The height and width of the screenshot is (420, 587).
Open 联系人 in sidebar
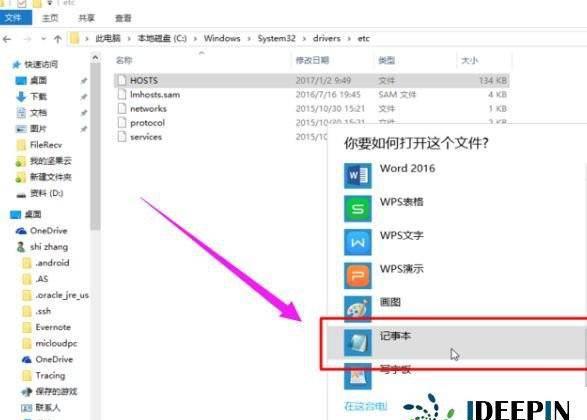pos(48,408)
